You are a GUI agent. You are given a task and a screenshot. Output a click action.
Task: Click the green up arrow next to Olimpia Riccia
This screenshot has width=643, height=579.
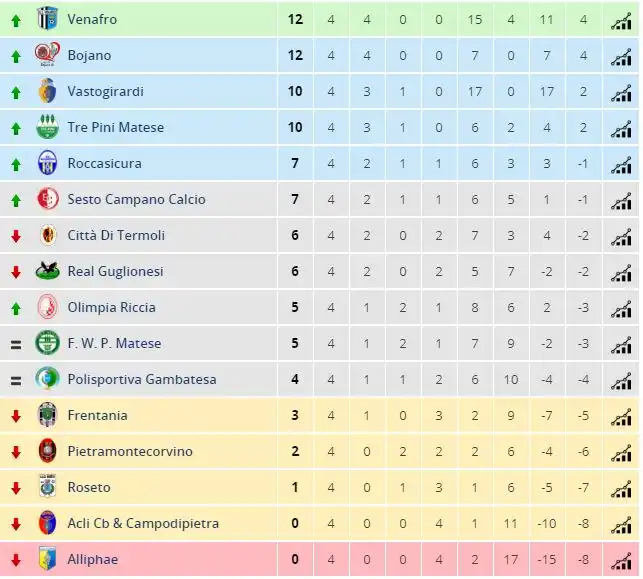pos(16,308)
